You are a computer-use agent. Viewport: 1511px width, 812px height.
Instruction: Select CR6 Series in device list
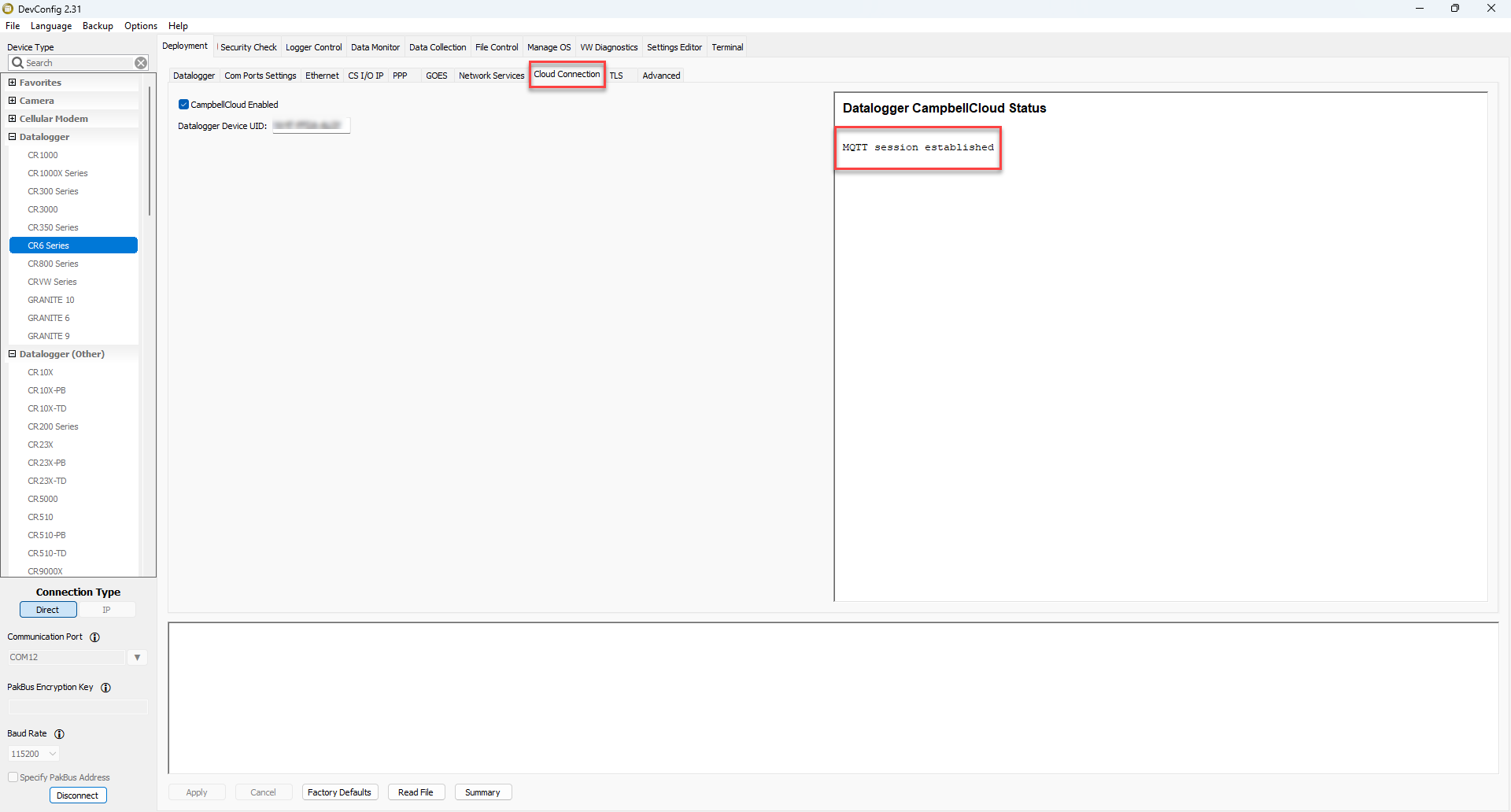tap(73, 245)
